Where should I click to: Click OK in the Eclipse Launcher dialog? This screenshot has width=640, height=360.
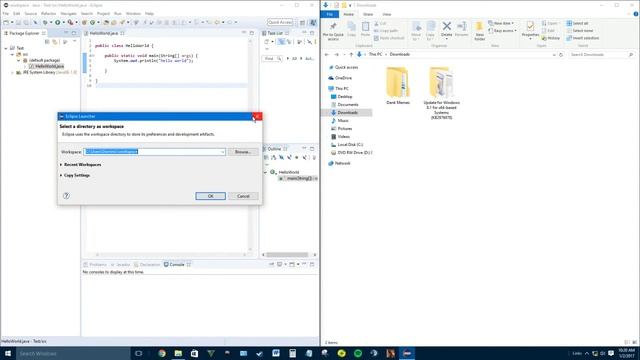coord(210,196)
